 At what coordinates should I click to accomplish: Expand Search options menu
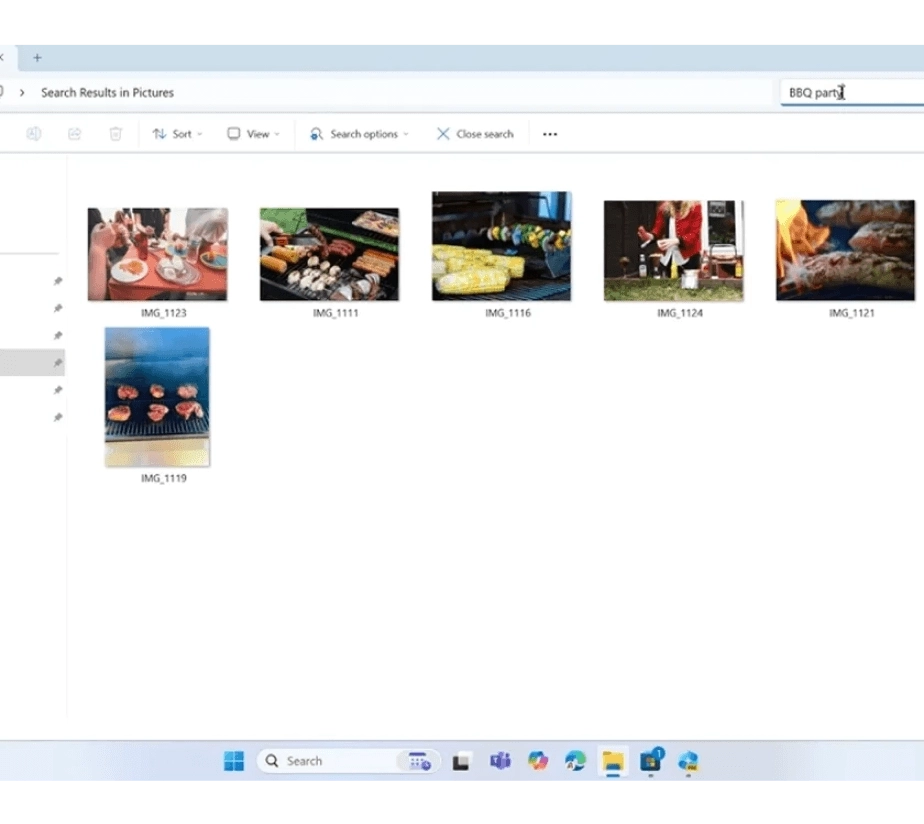pos(359,134)
